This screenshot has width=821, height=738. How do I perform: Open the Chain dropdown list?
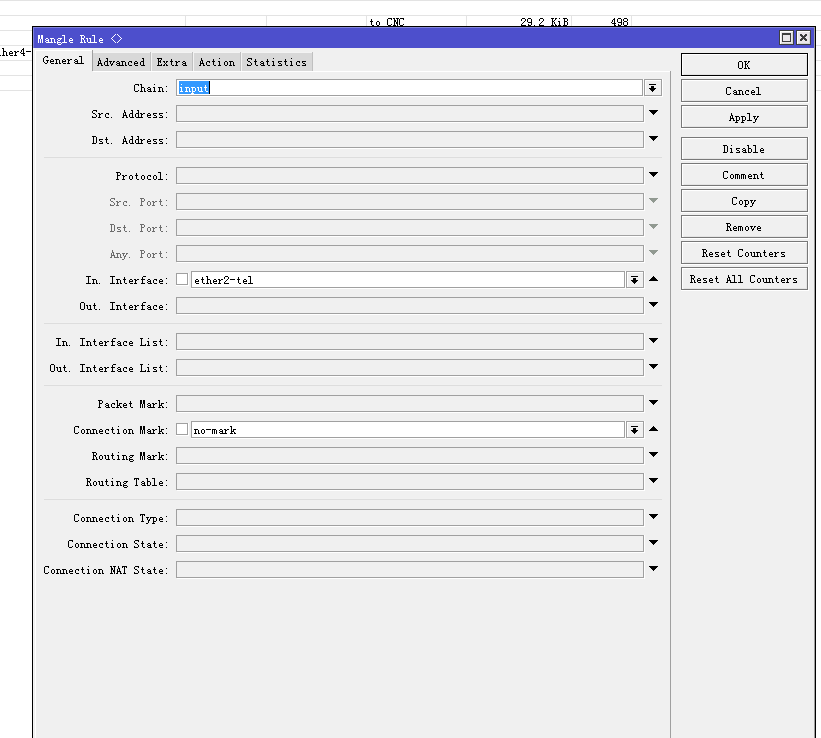pyautogui.click(x=652, y=88)
